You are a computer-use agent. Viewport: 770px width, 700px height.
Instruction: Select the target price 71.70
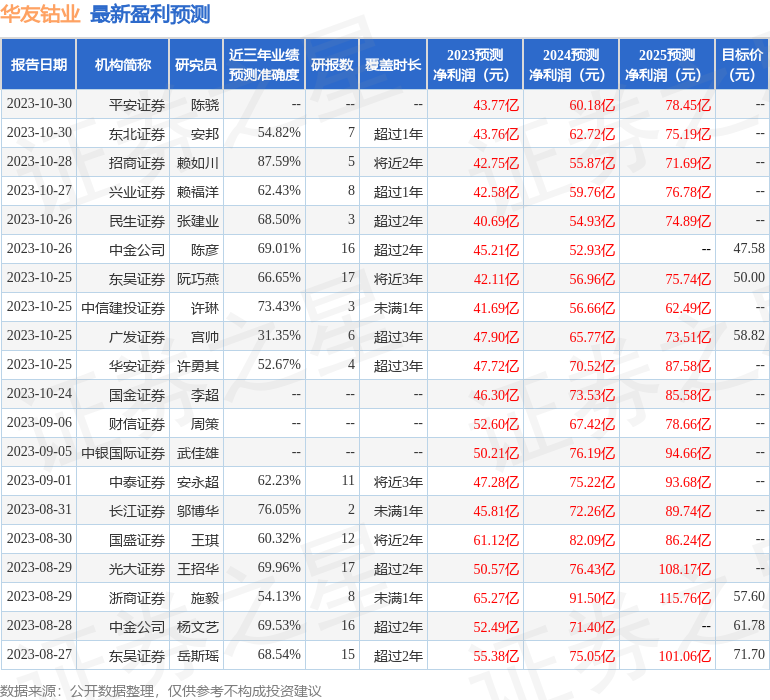point(749,654)
